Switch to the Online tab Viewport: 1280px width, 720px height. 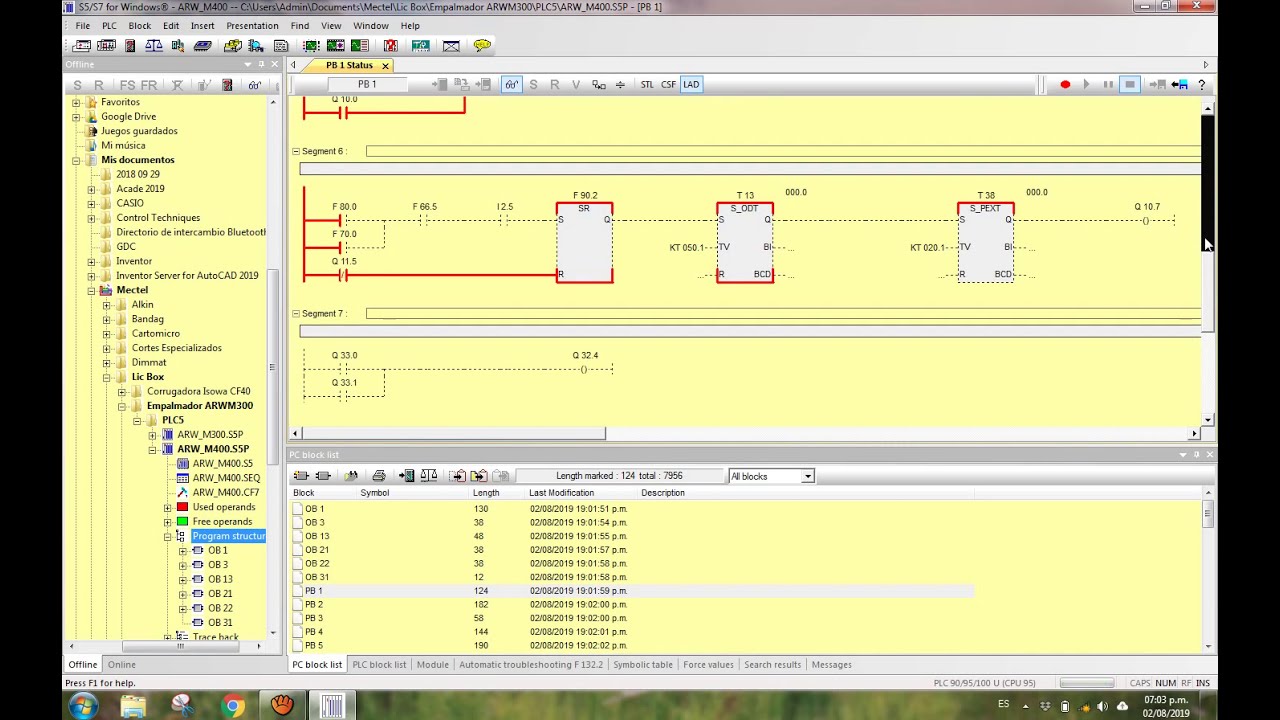[121, 664]
